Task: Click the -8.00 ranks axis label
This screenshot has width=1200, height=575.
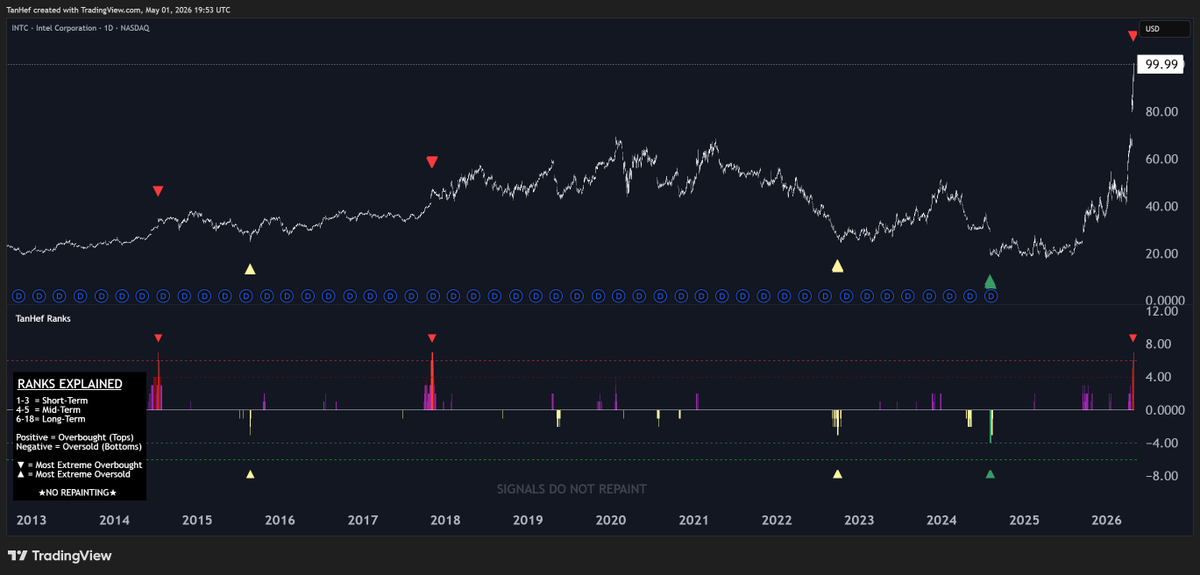Action: click(x=1161, y=476)
